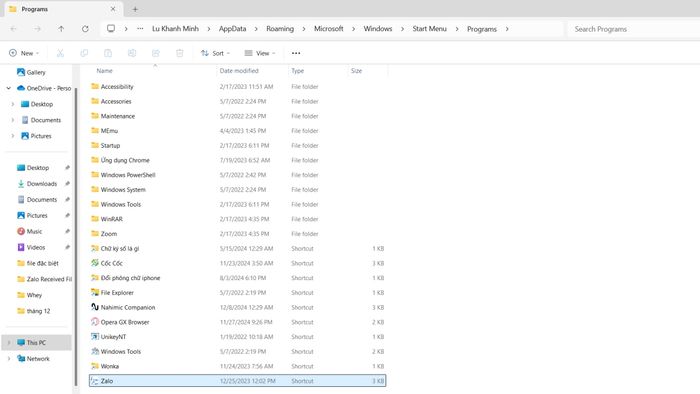
Task: Sort by the Size column header
Action: (356, 71)
